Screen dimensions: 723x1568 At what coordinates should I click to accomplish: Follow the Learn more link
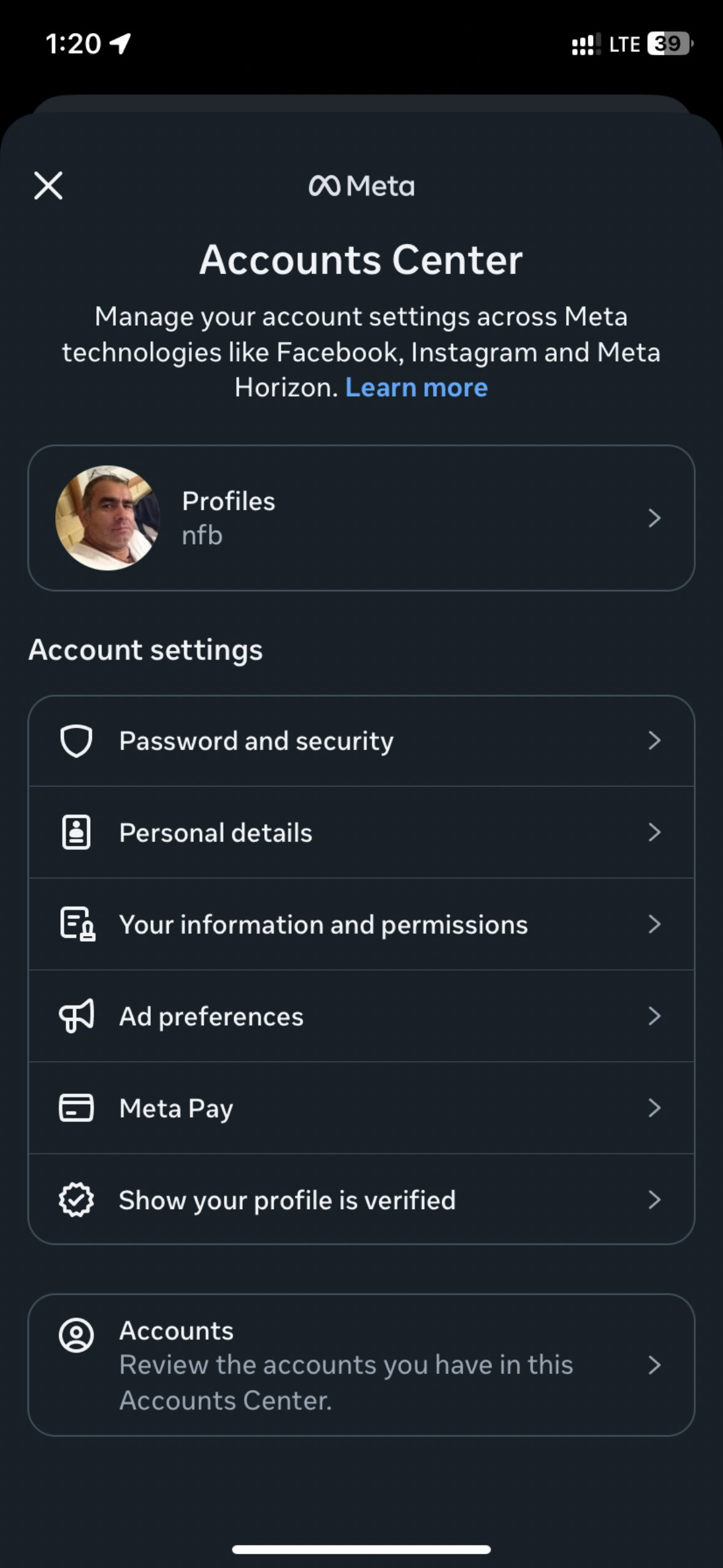(x=416, y=388)
